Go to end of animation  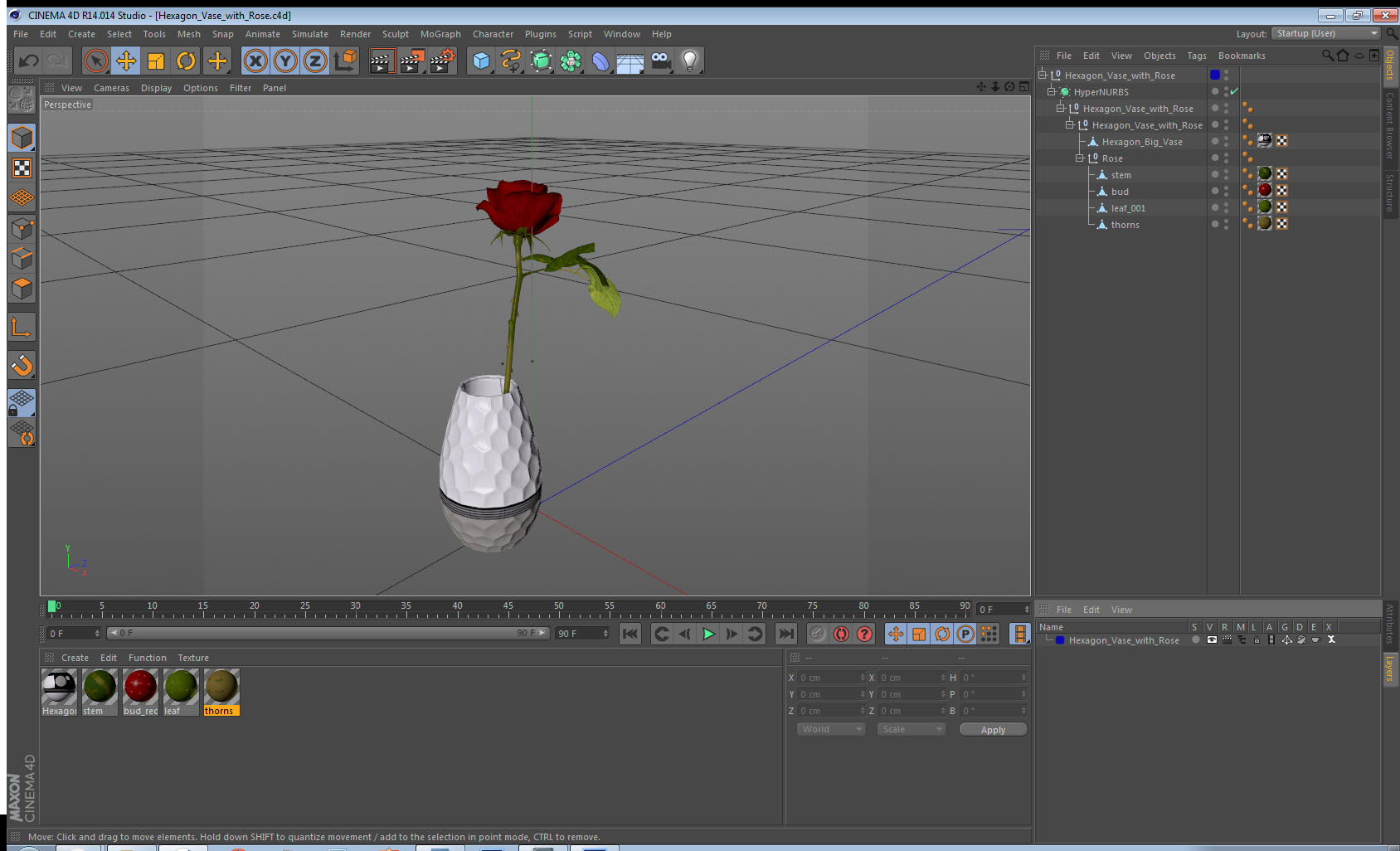(x=786, y=634)
